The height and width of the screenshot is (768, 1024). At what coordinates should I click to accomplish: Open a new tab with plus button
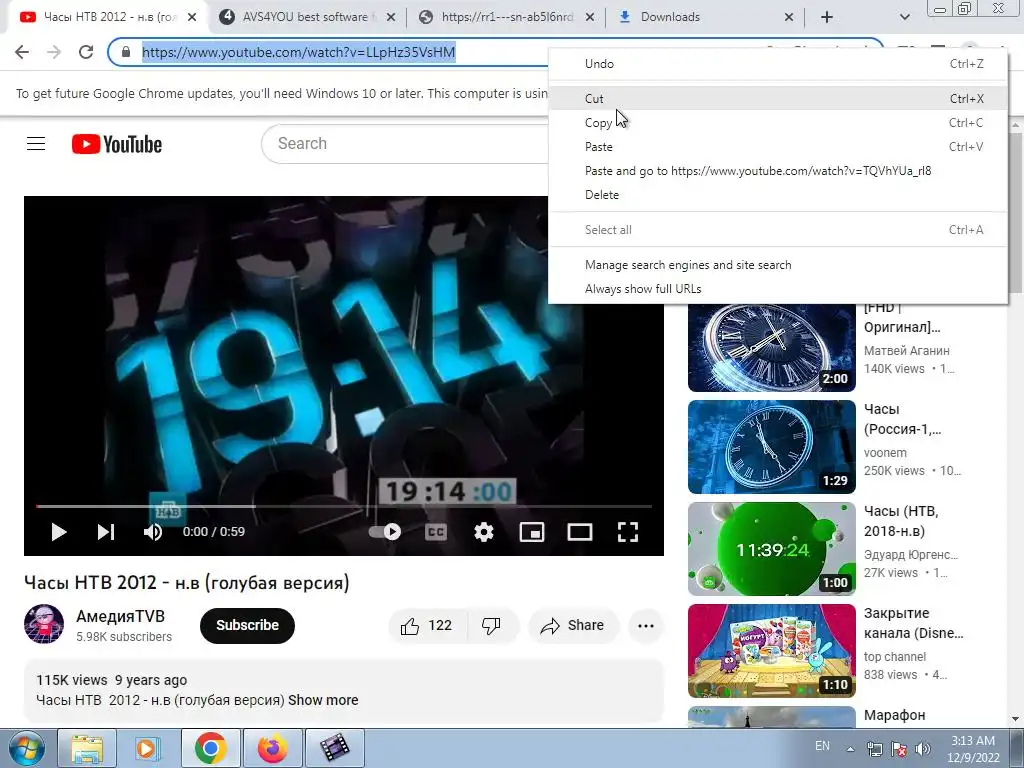(x=827, y=17)
